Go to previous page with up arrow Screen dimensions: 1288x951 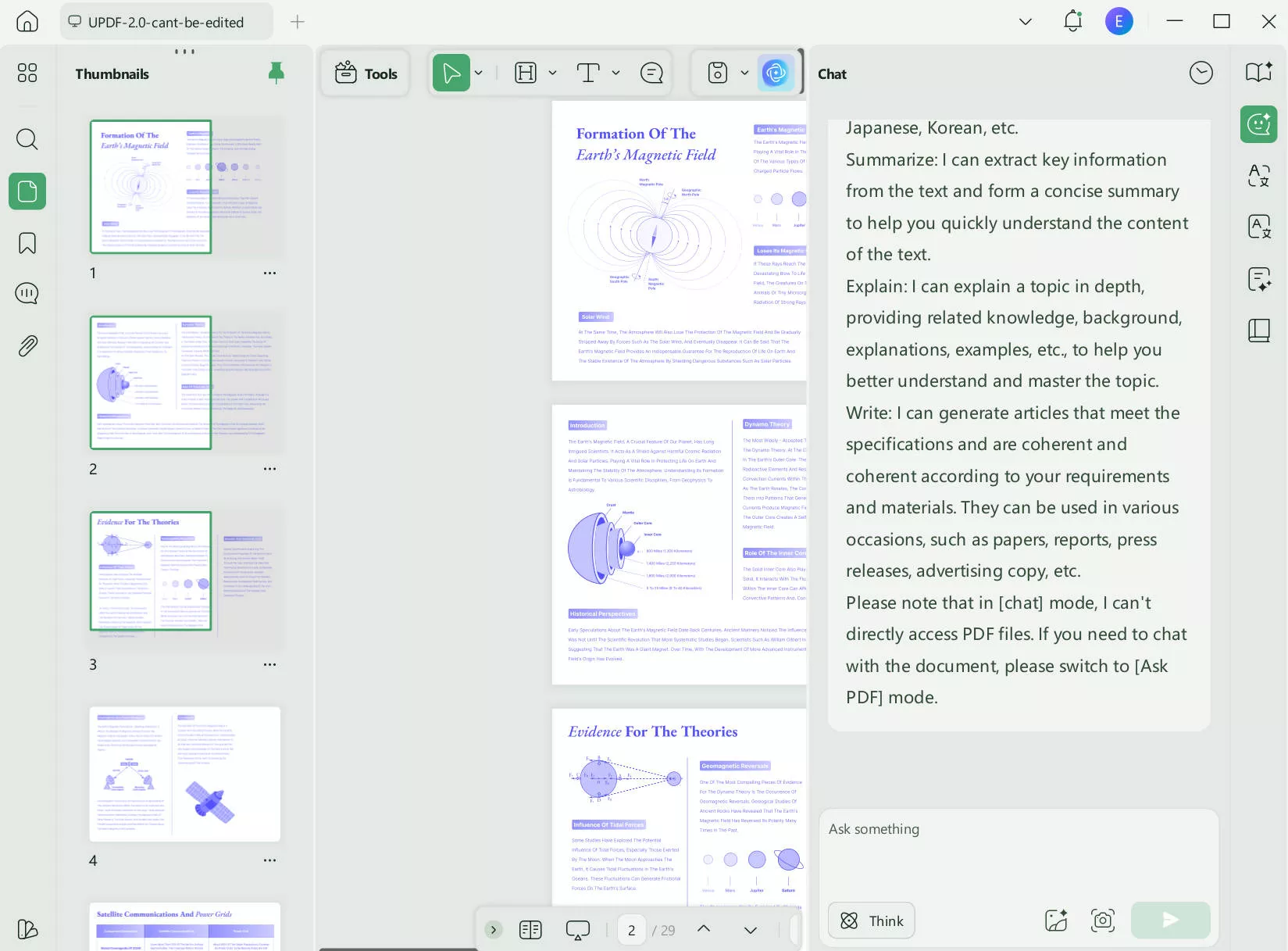[x=704, y=929]
